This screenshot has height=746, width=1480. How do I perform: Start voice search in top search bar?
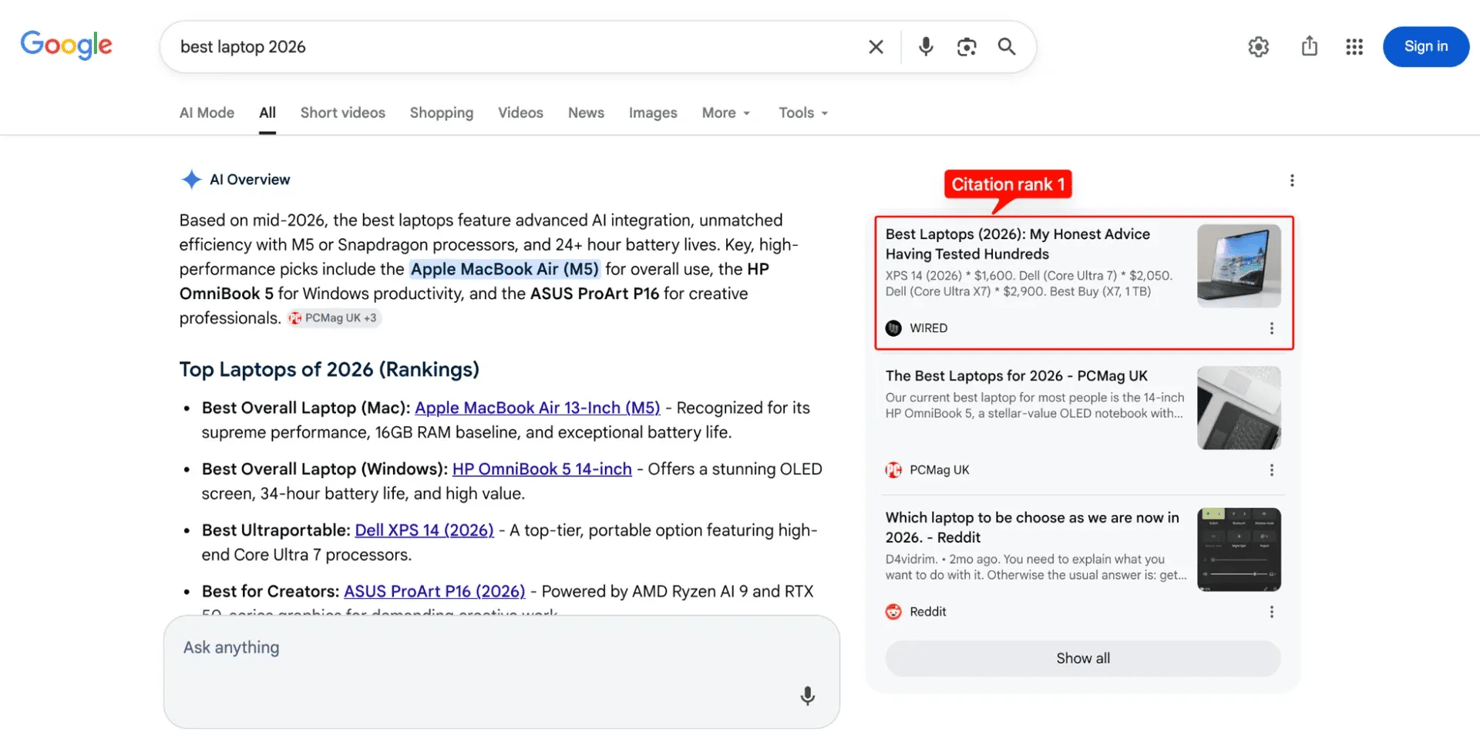click(x=926, y=47)
